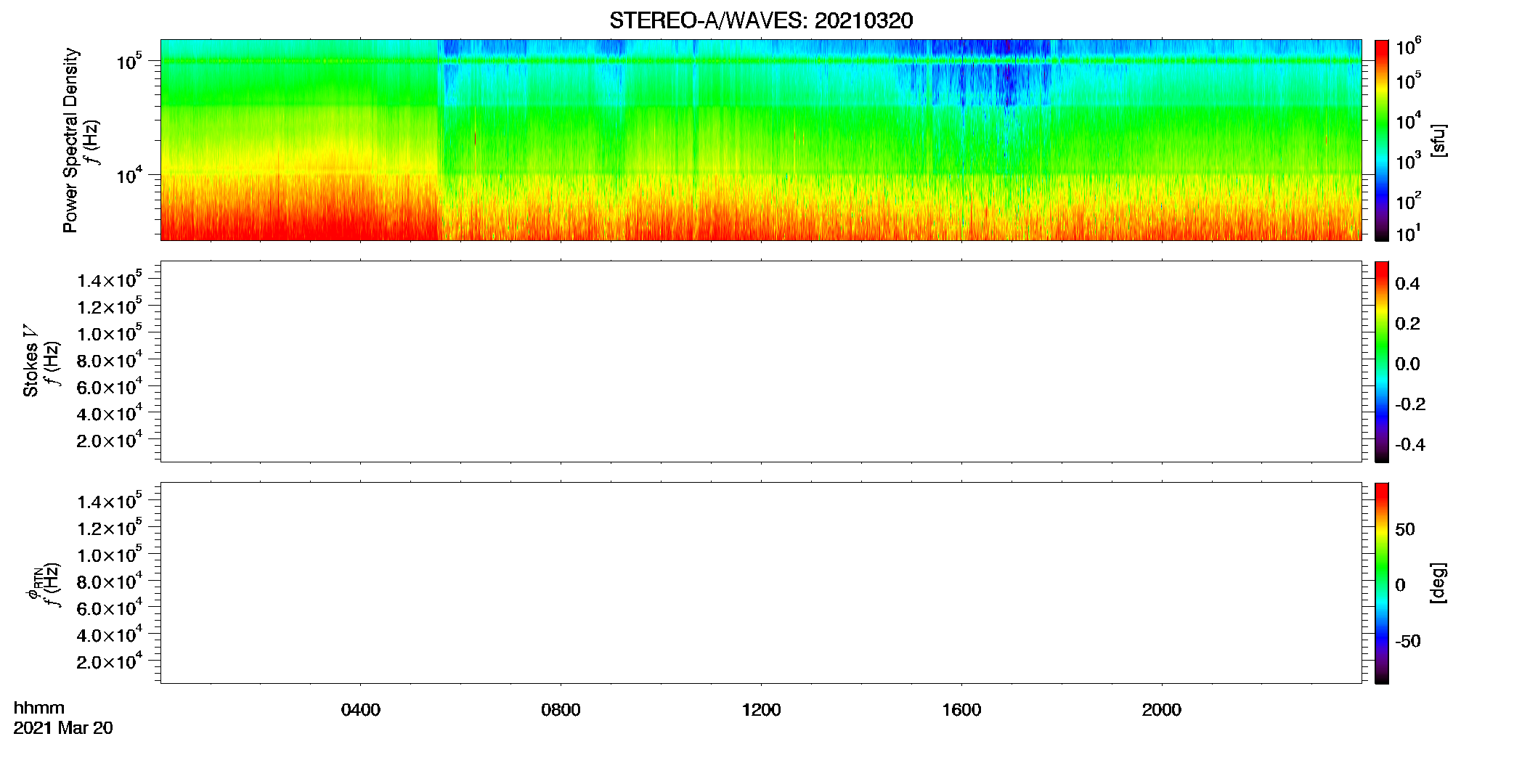Click inside the empty Stokes V panel
Screen dimensions: 1522x784
[x=761, y=362]
